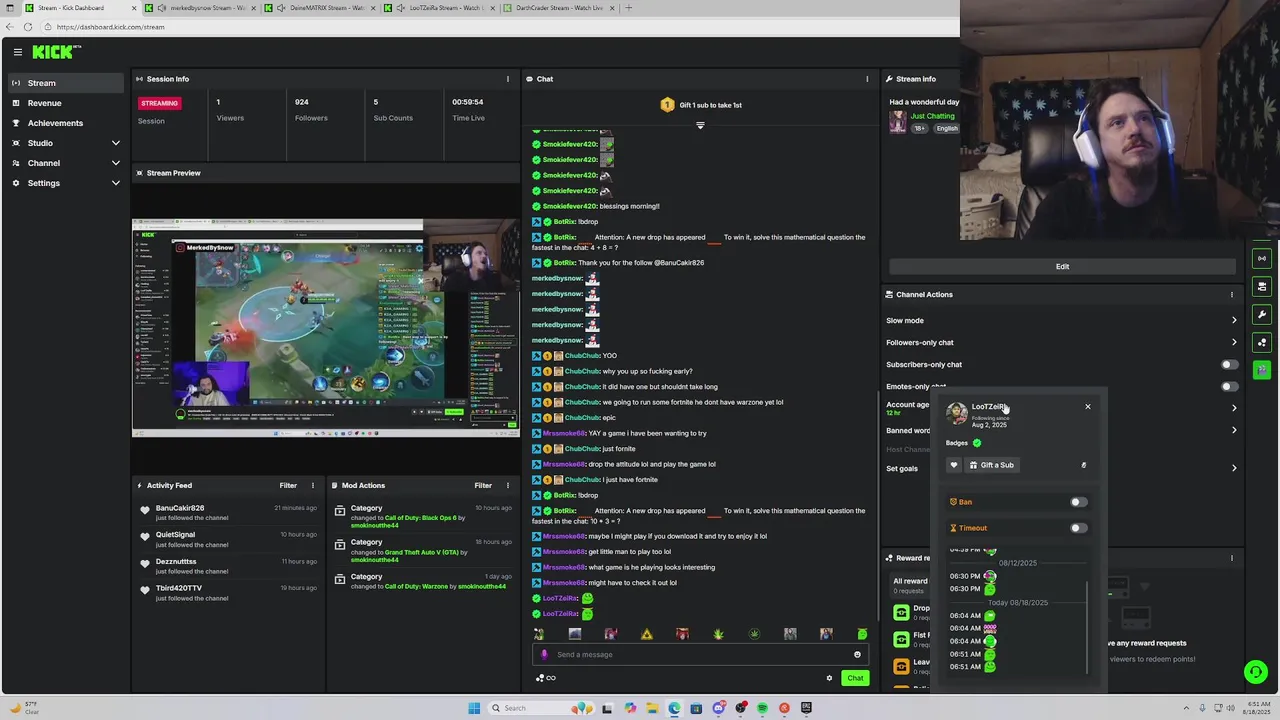Viewport: 1280px width, 720px height.
Task: Click the wrench icon in right sidebar
Action: [x=1262, y=315]
